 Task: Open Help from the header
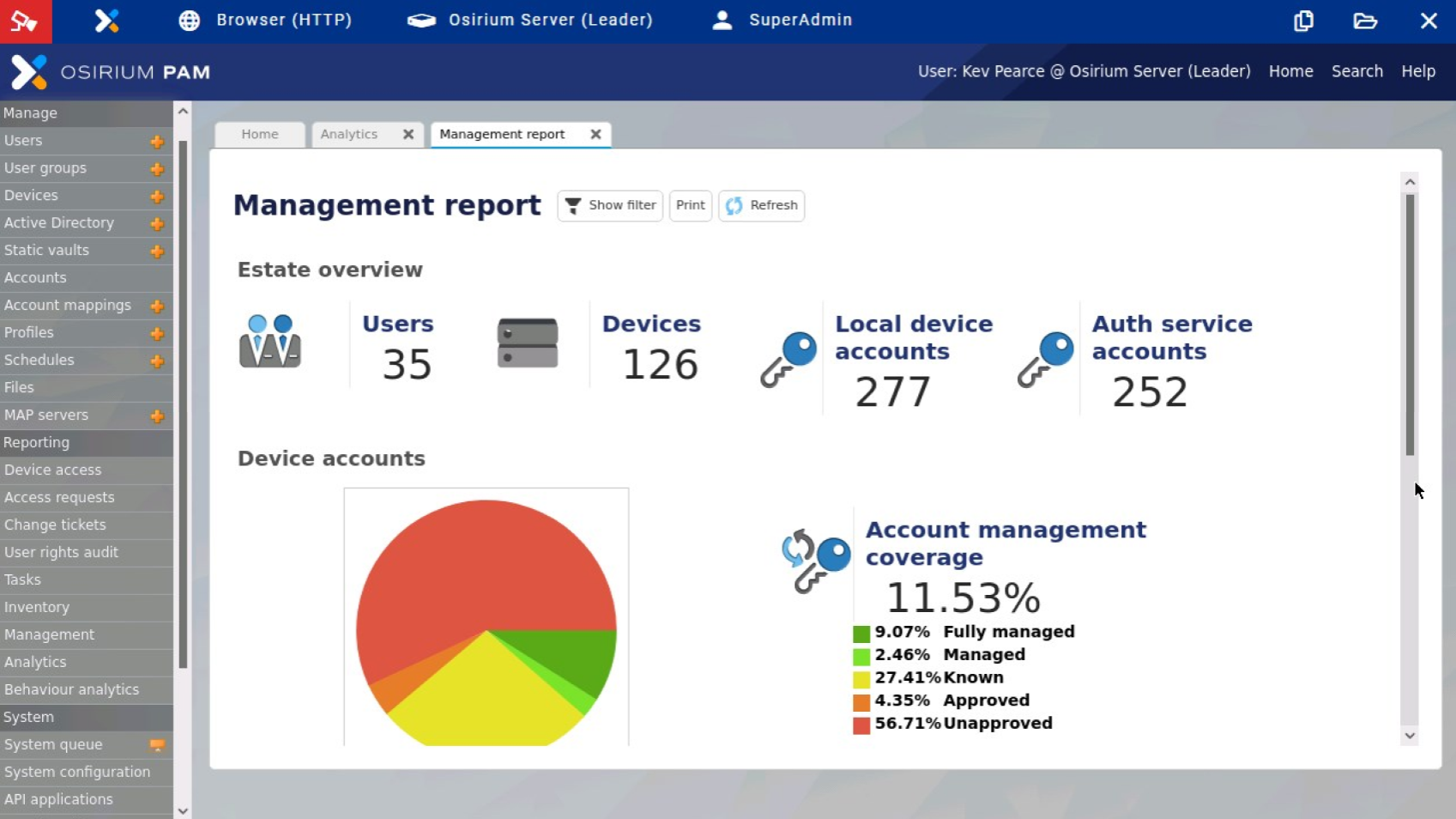[1418, 71]
